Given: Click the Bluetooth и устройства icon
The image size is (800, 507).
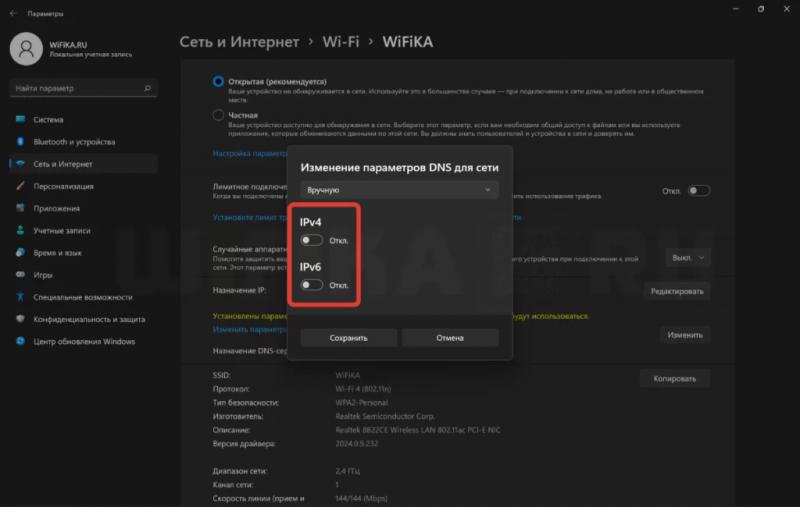Looking at the screenshot, I should [20, 142].
